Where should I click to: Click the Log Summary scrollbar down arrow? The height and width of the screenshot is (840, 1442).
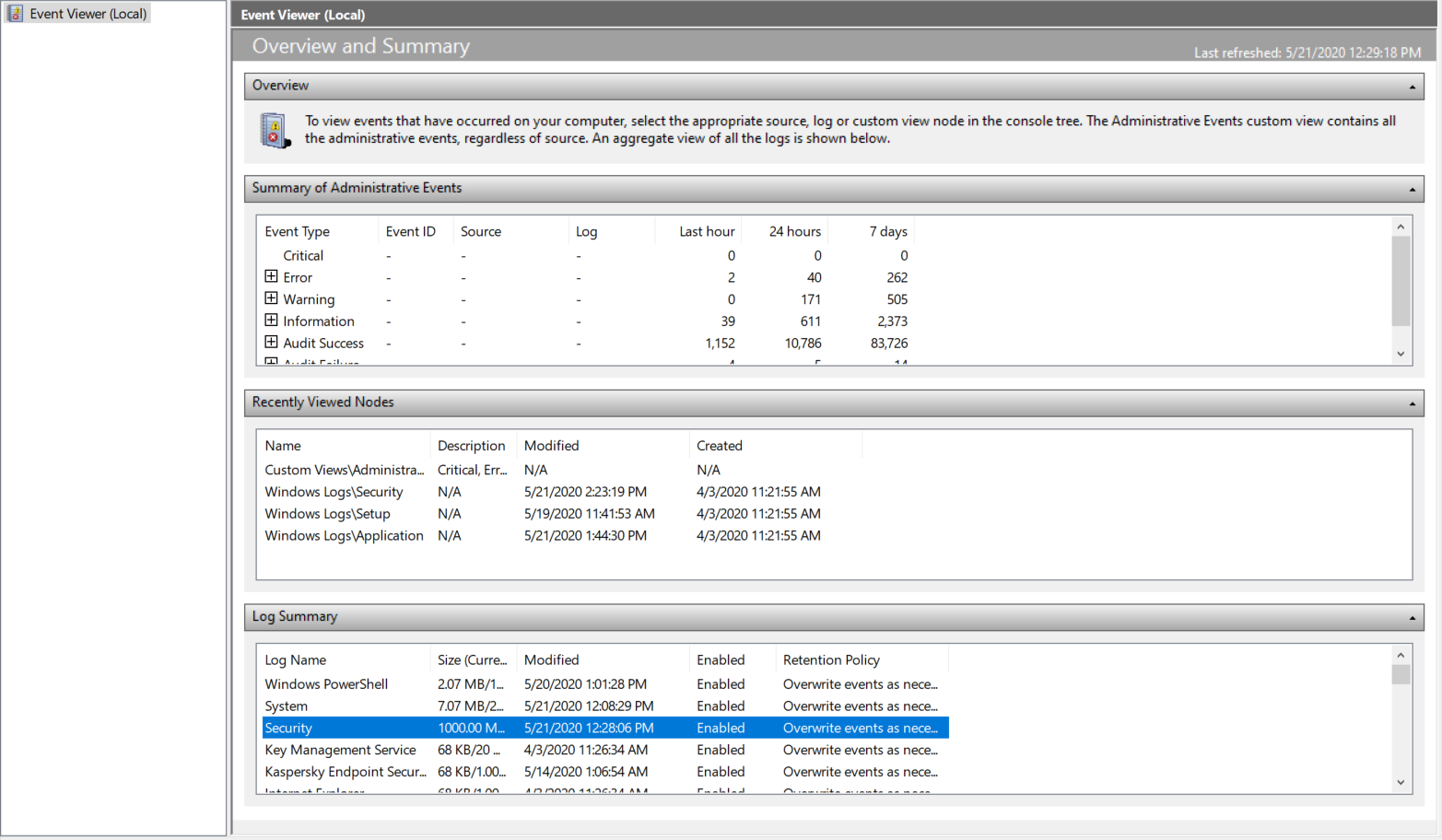(x=1401, y=783)
